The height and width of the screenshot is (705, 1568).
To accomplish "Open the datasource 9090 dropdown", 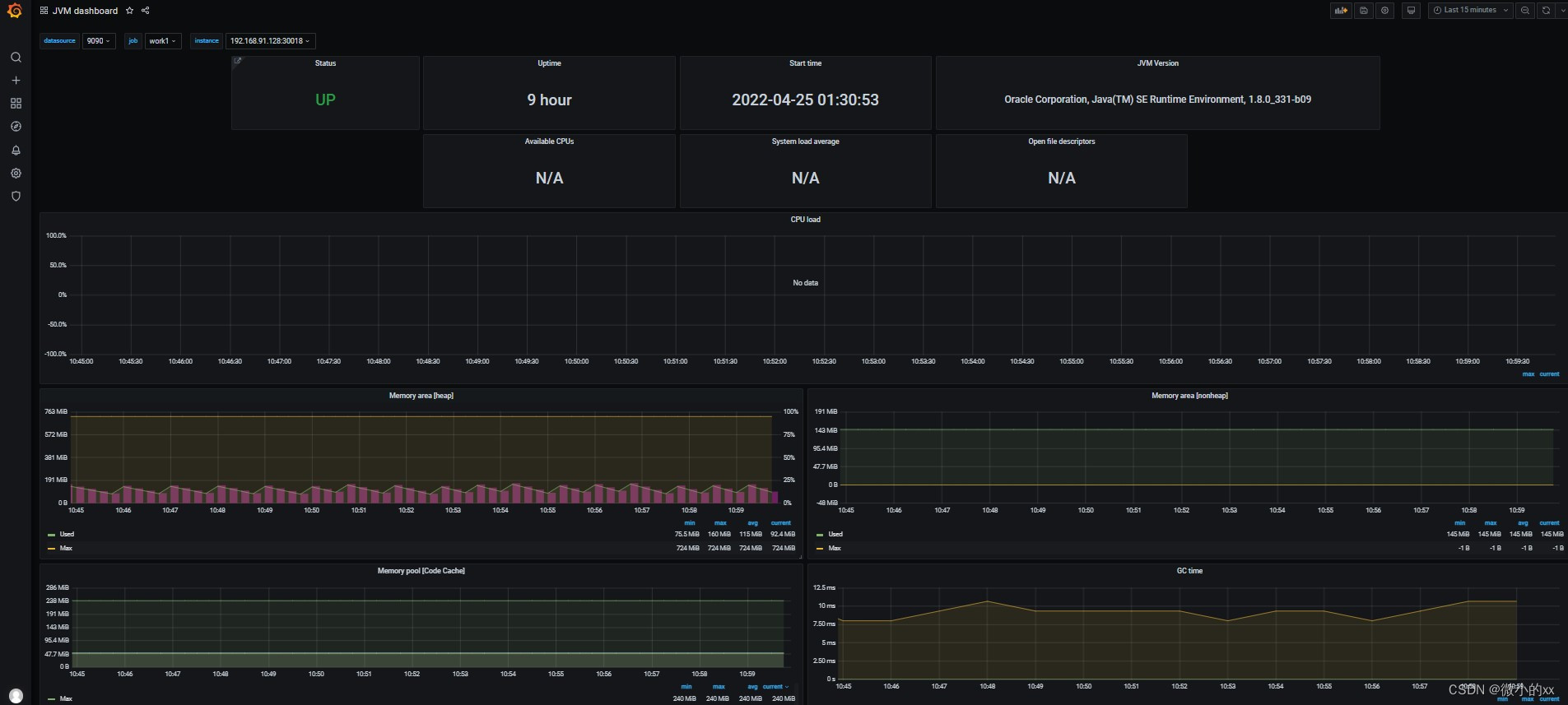I will click(x=99, y=41).
